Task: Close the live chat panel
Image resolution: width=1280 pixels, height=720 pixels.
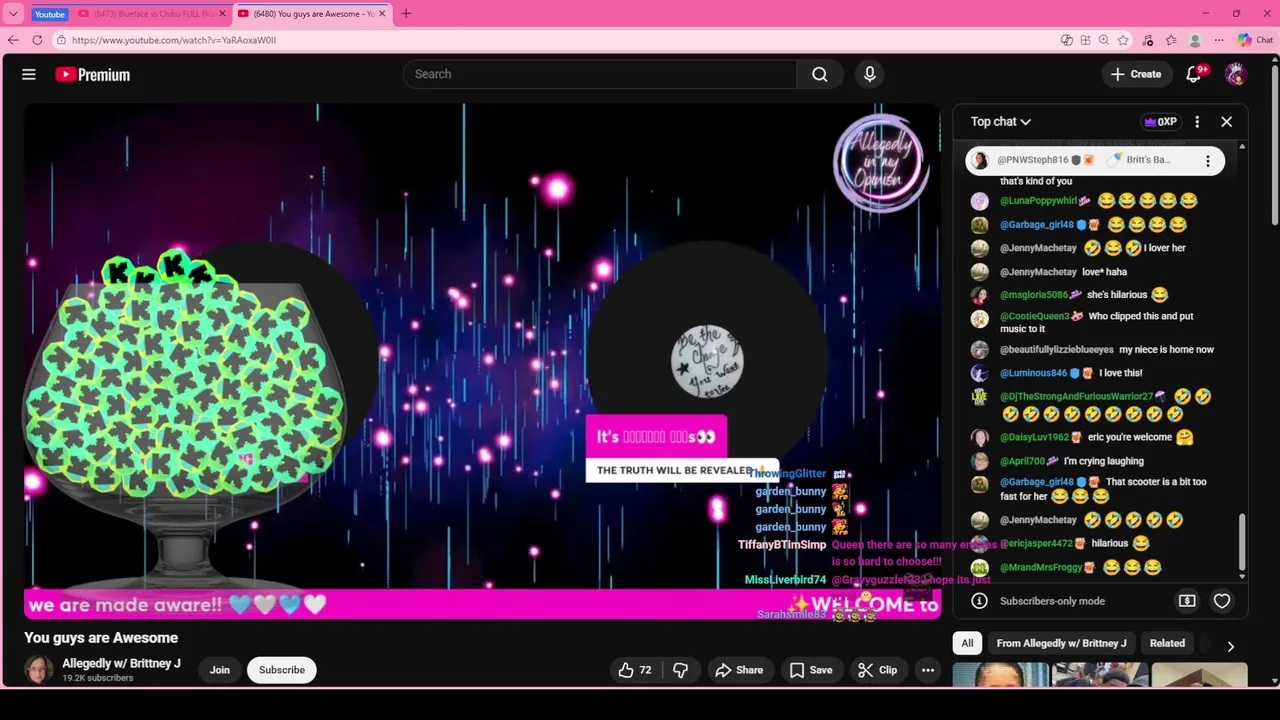Action: 1227,122
